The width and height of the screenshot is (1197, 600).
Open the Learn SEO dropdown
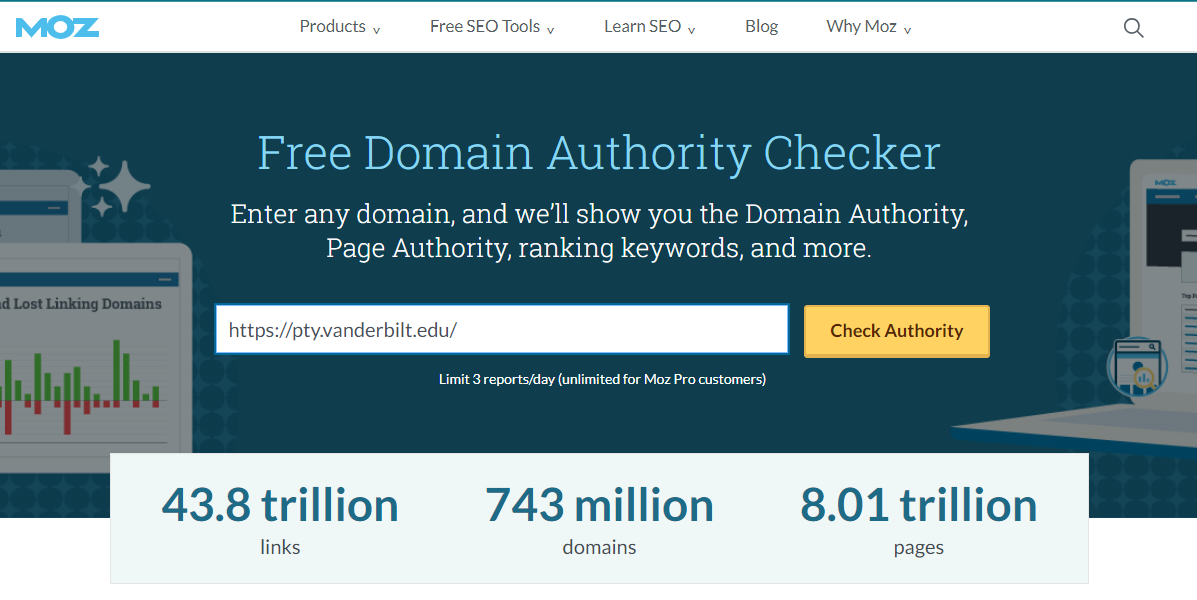pyautogui.click(x=650, y=27)
